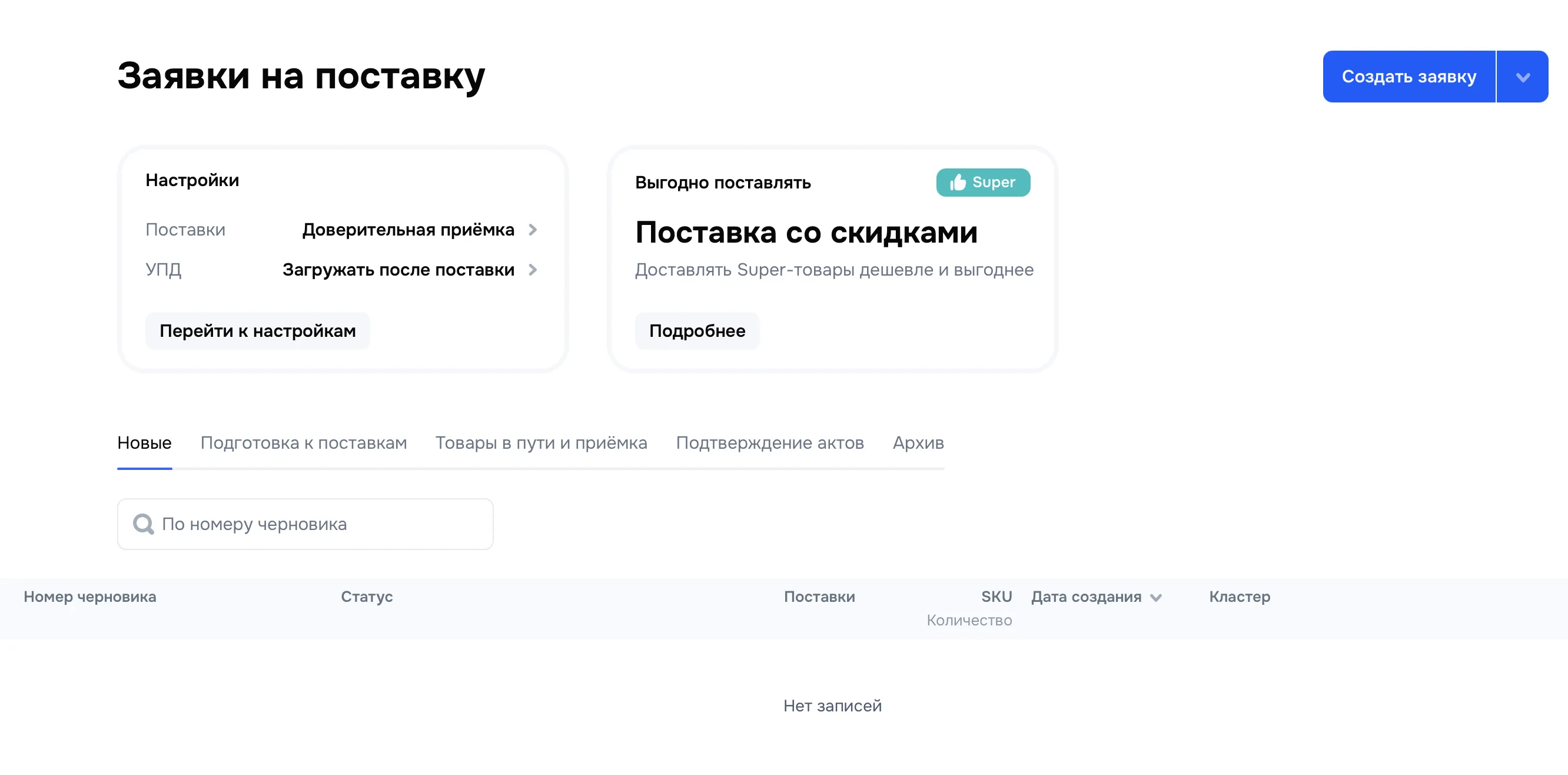The height and width of the screenshot is (775, 1568).
Task: Click Подробнее about discounted deliveries
Action: 697,330
